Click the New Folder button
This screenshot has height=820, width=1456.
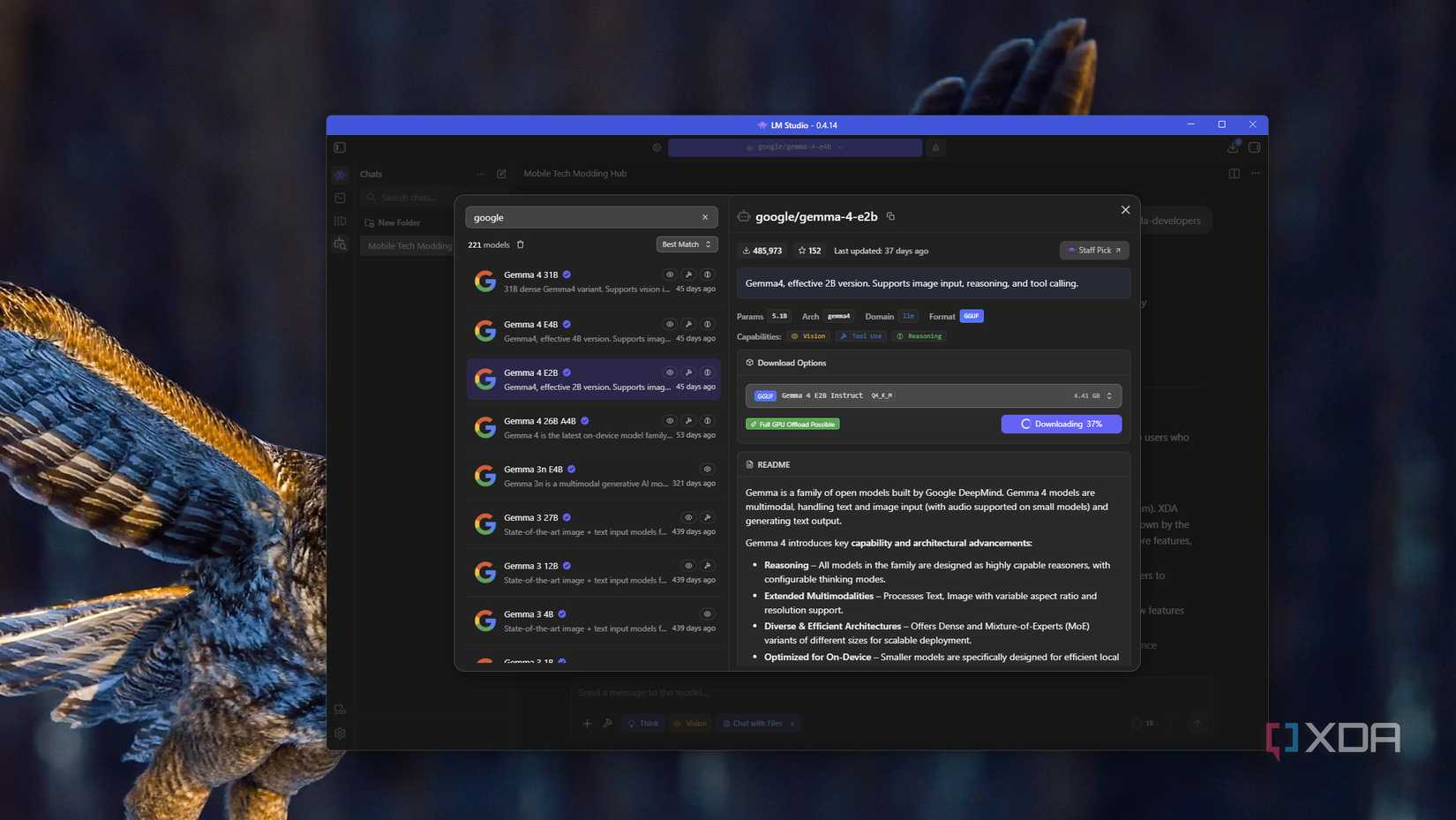tap(392, 222)
